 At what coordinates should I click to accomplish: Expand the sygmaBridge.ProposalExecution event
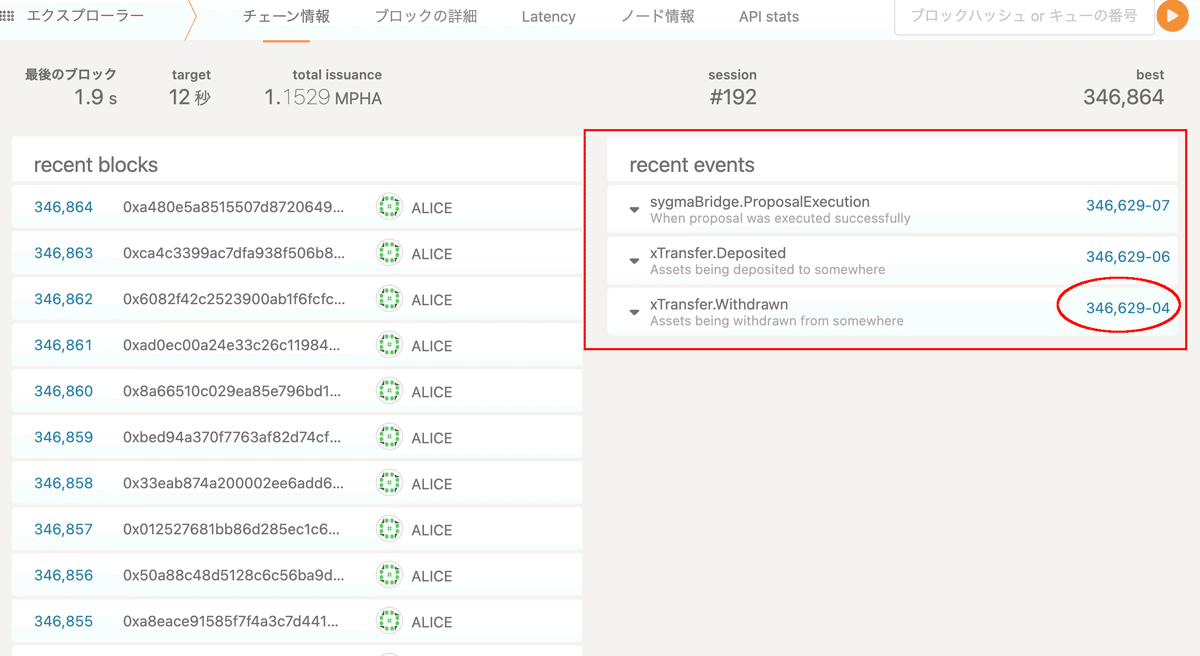tap(634, 210)
